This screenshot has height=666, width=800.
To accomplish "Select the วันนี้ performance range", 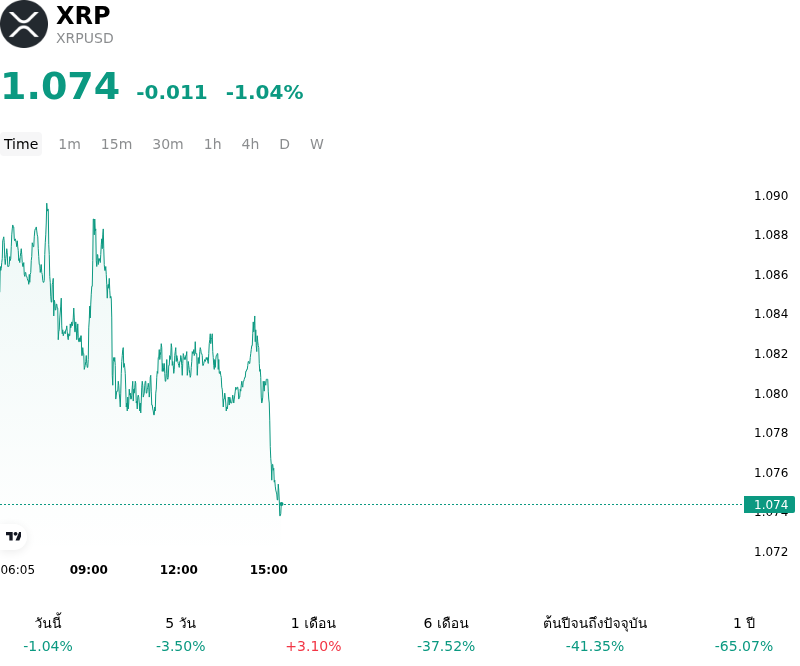I will point(48,634).
